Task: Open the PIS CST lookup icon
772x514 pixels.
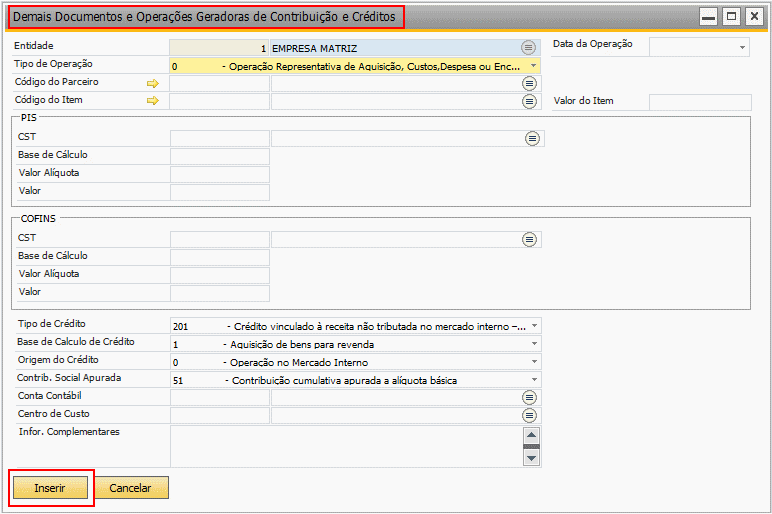Action: 532,139
